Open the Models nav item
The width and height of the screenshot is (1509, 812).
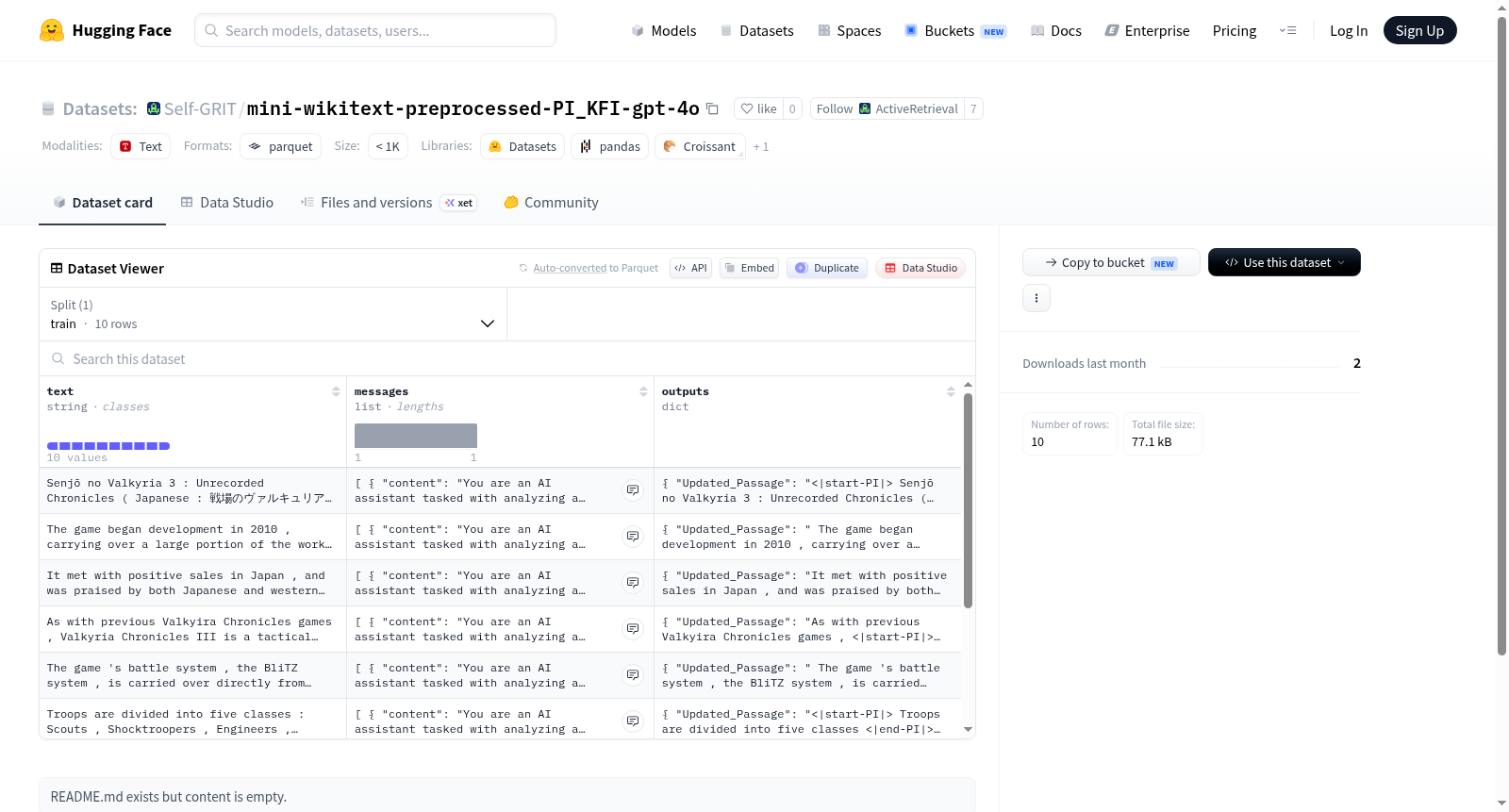coord(664,30)
